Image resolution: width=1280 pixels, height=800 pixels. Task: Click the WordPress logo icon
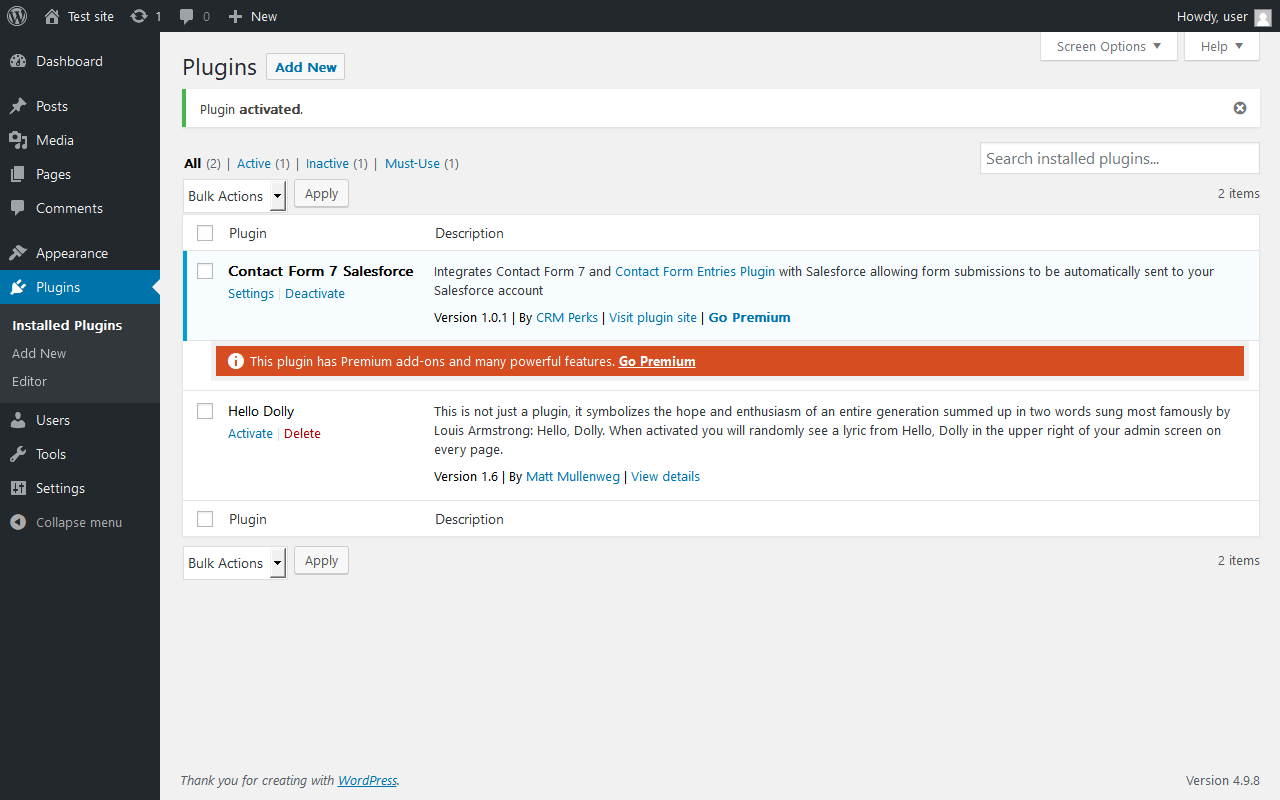point(17,16)
